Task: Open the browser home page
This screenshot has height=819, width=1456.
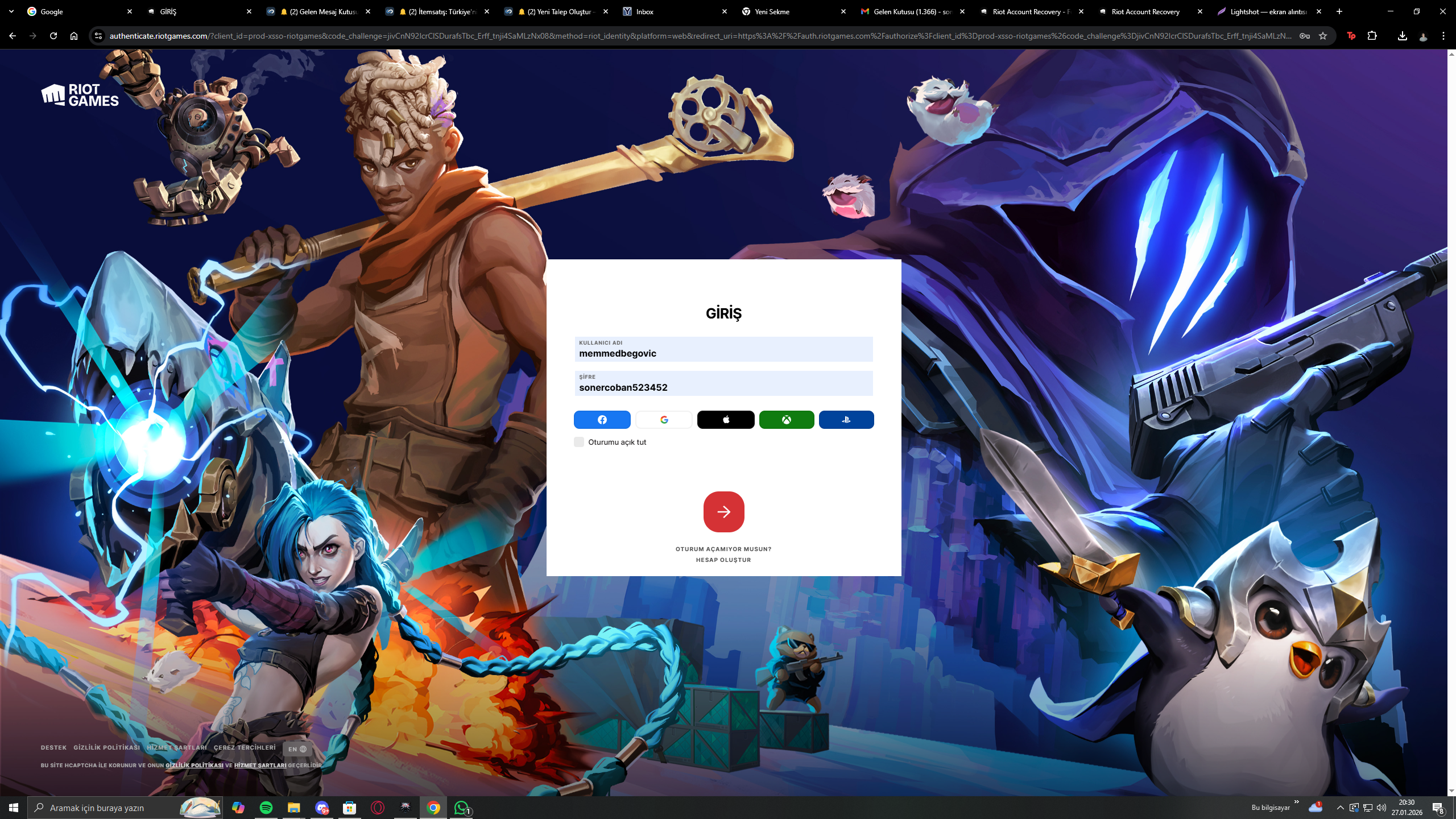Action: tap(74, 36)
